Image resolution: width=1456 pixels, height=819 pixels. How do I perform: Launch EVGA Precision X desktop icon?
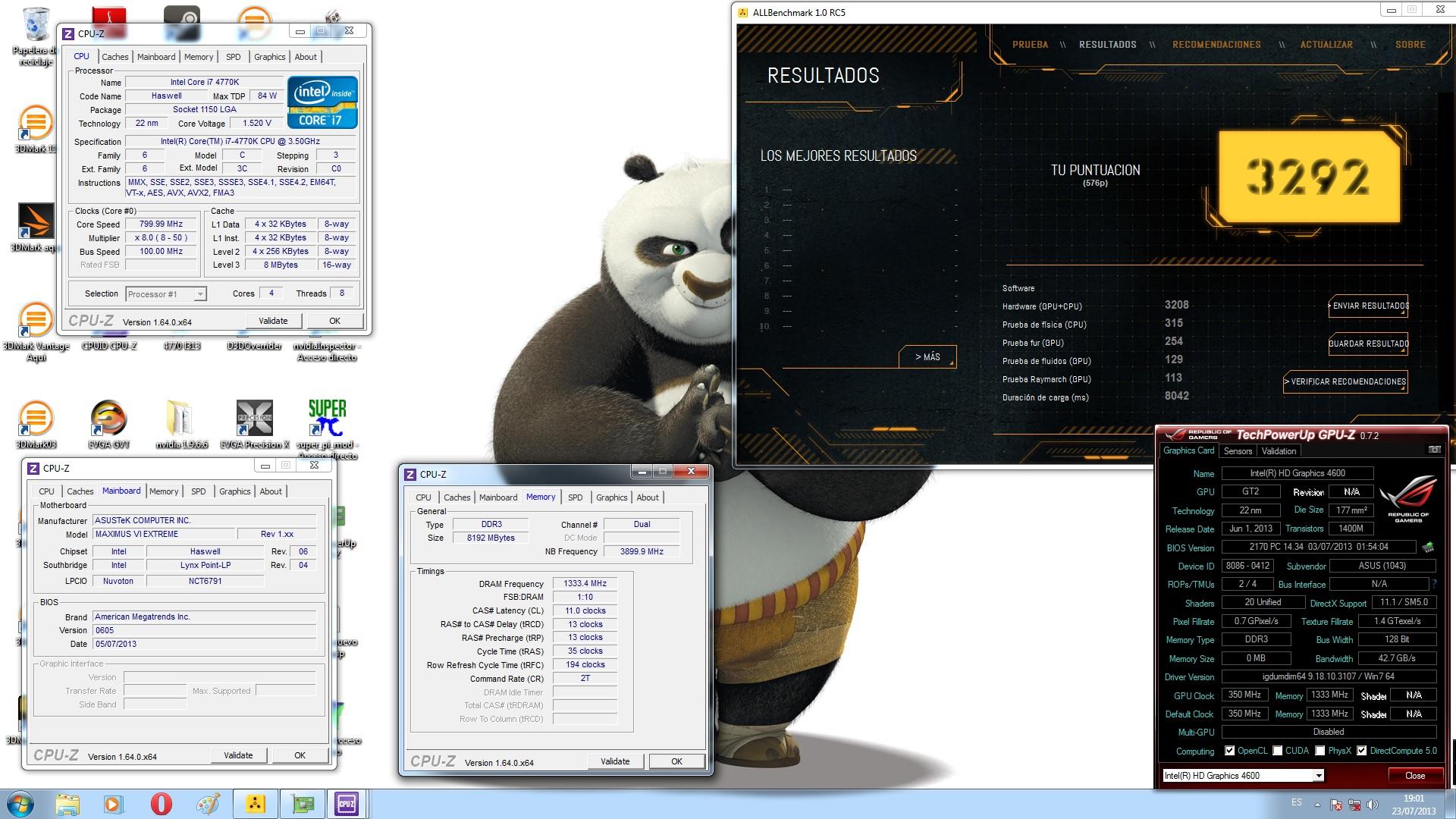[x=255, y=425]
